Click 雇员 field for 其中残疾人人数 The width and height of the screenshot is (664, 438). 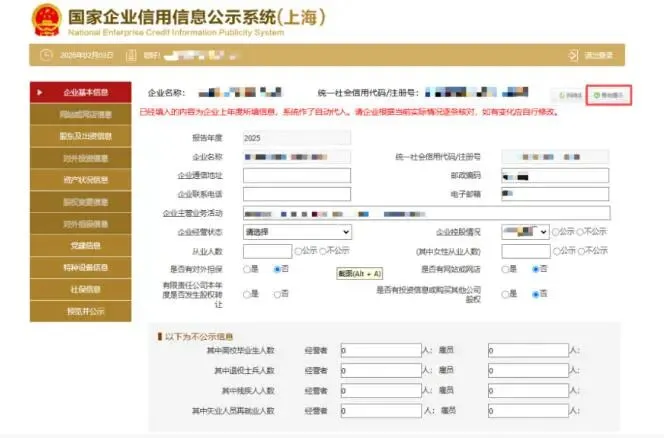528,391
